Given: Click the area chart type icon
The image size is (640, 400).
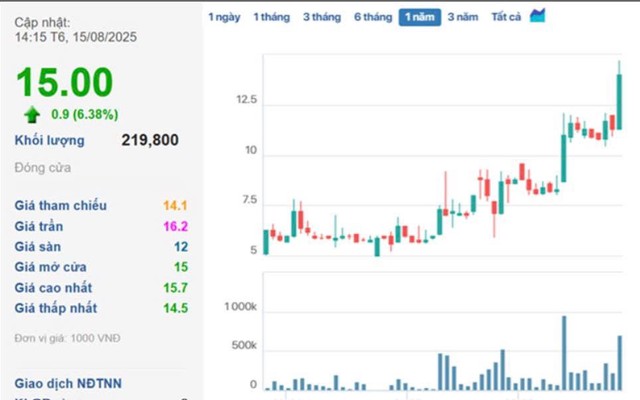Looking at the screenshot, I should point(538,16).
